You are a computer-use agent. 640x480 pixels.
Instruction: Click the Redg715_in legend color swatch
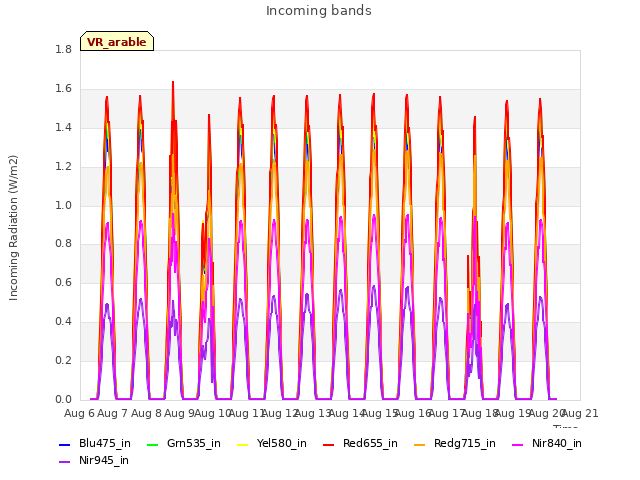coord(420,444)
